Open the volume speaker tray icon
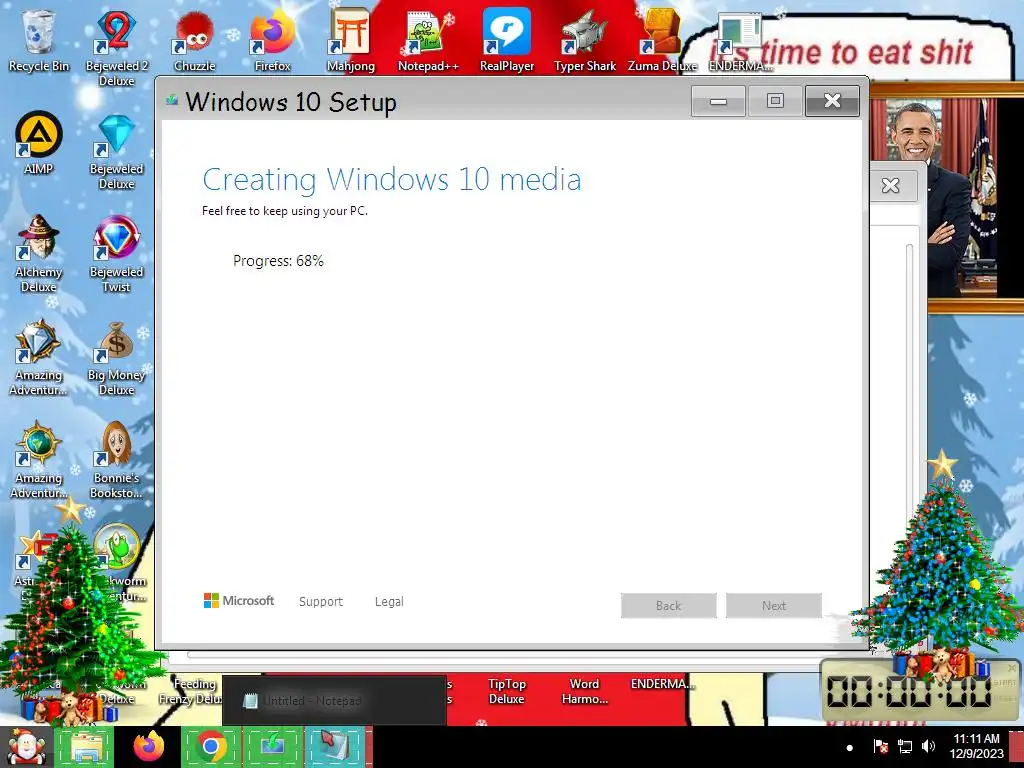Screen dimensions: 1024x768 929,746
